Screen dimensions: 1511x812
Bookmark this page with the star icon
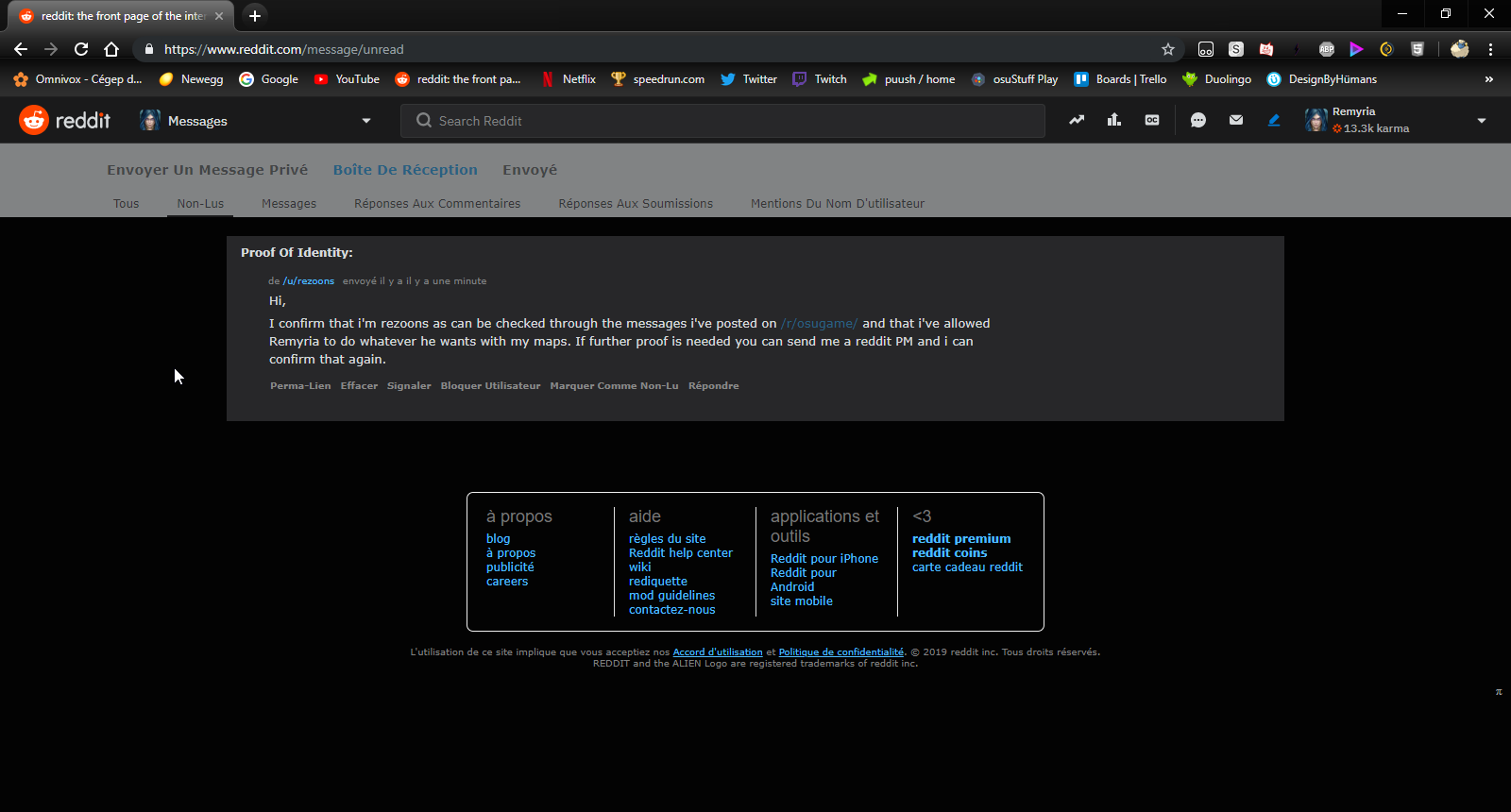[1168, 49]
